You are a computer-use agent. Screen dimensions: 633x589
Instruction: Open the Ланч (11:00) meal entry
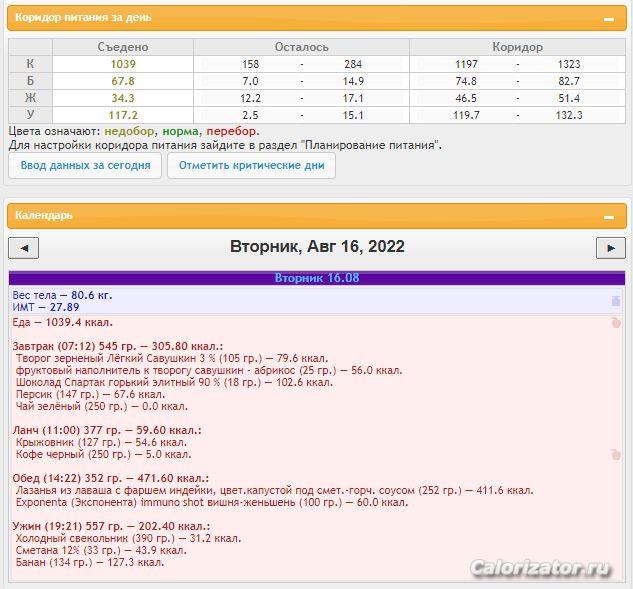click(106, 430)
